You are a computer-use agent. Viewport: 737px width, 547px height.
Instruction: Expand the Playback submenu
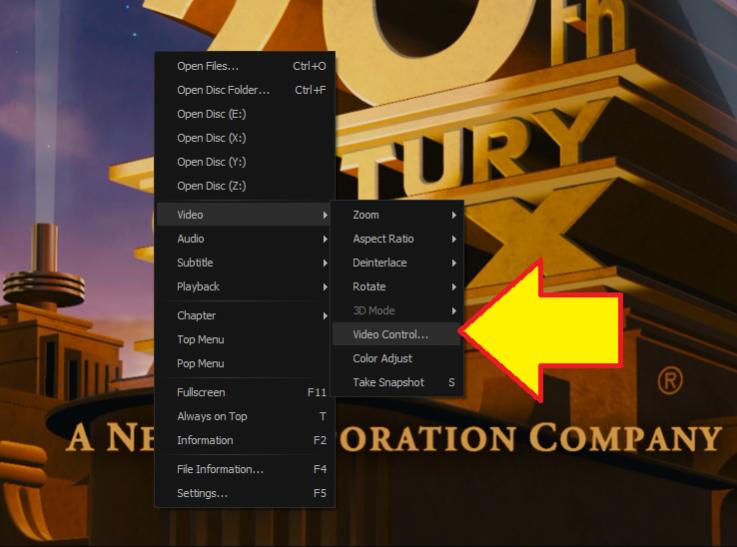point(244,287)
